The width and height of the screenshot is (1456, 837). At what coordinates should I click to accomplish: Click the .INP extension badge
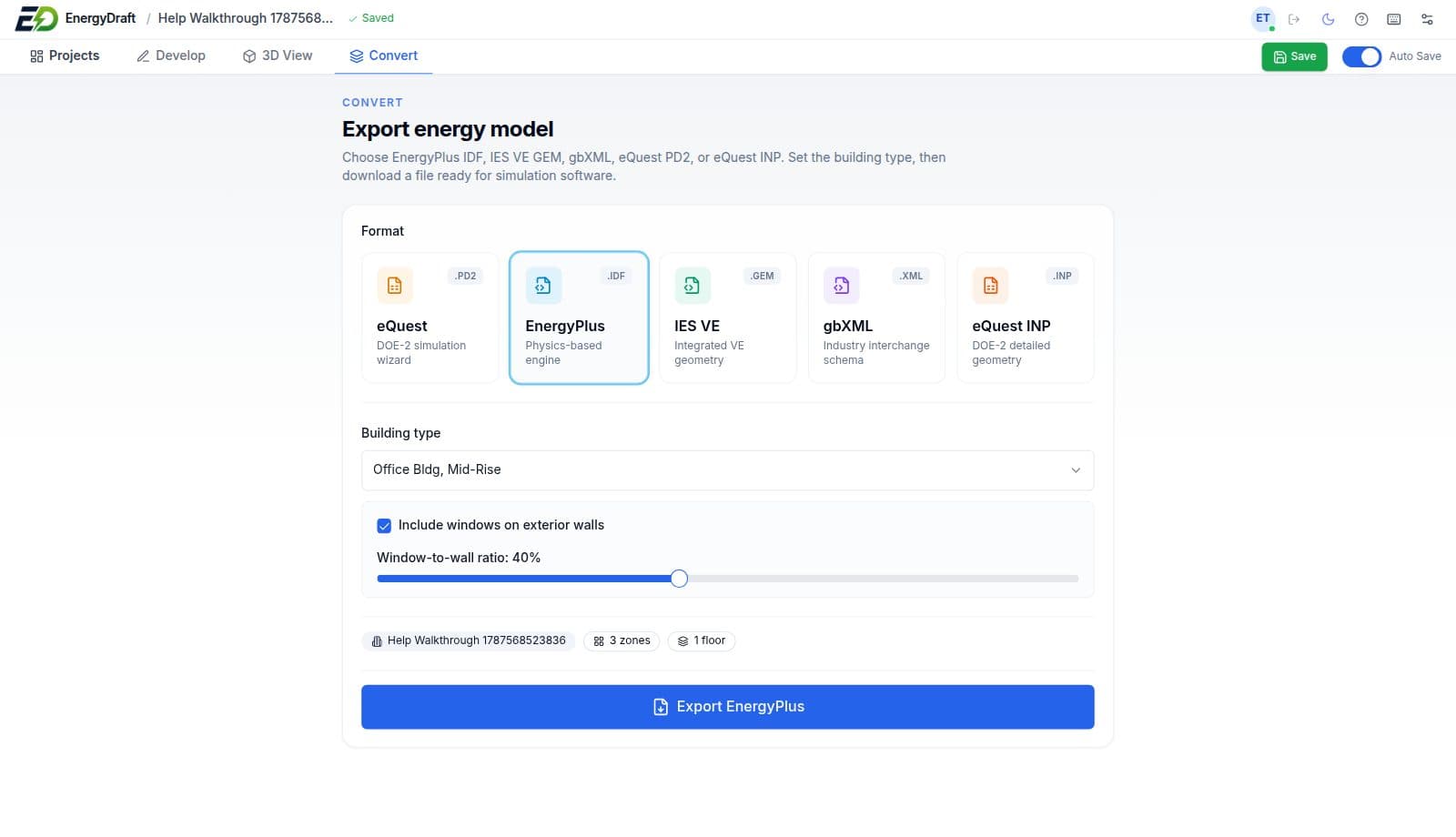point(1062,276)
